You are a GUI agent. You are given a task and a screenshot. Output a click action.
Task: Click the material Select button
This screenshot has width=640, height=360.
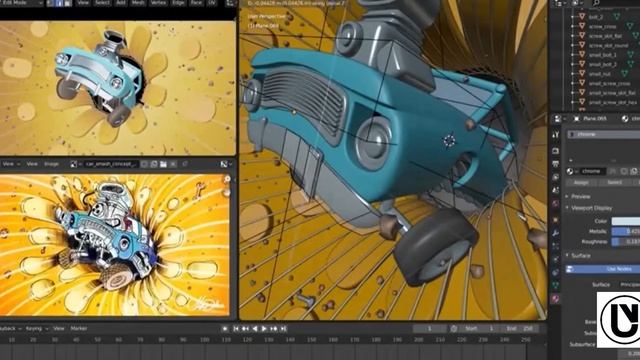click(614, 182)
